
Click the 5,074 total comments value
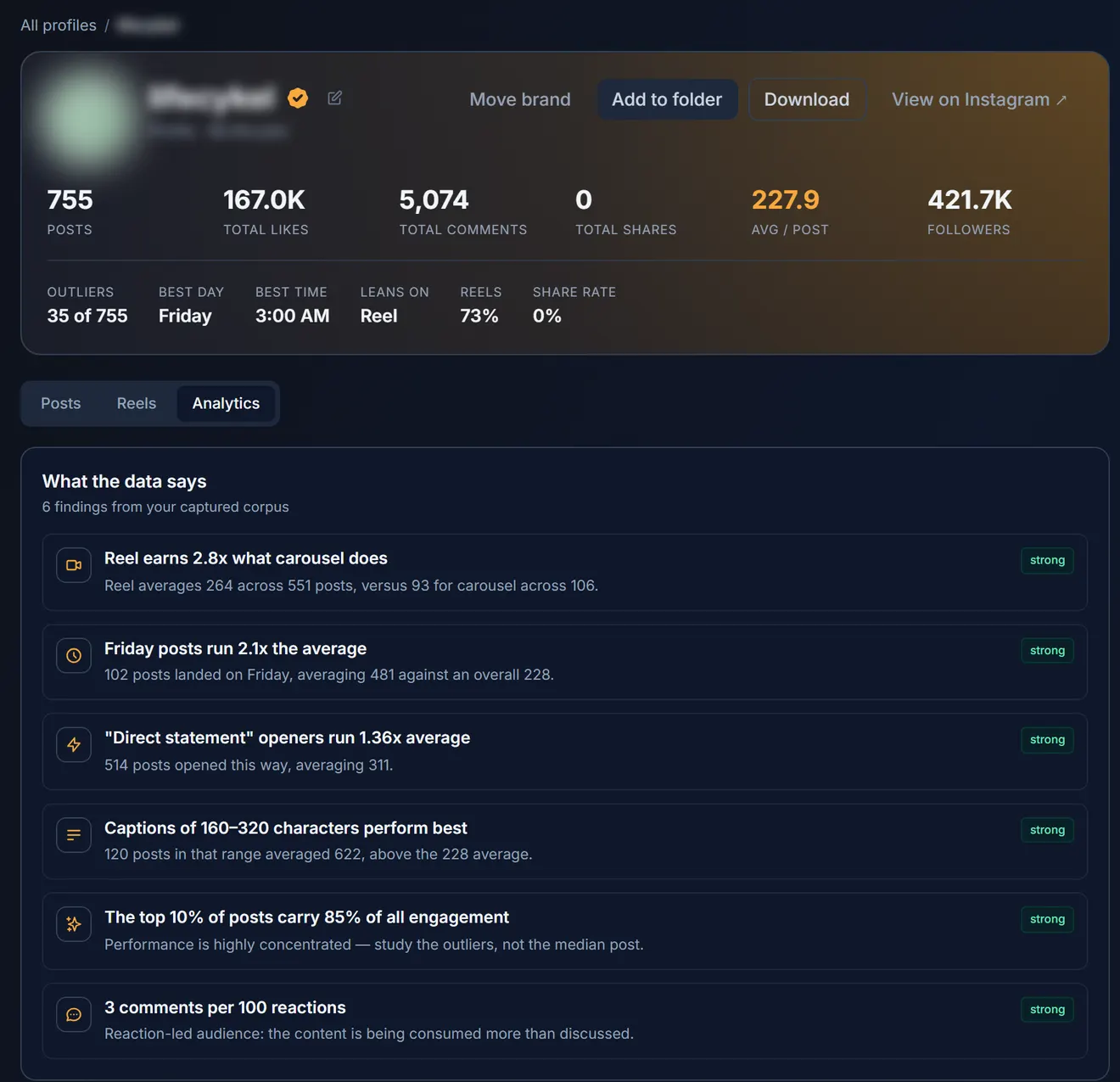tap(434, 200)
